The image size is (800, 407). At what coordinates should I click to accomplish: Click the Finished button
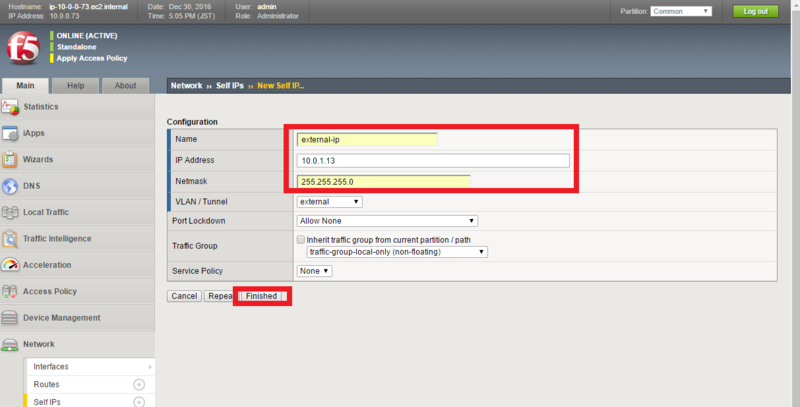261,296
